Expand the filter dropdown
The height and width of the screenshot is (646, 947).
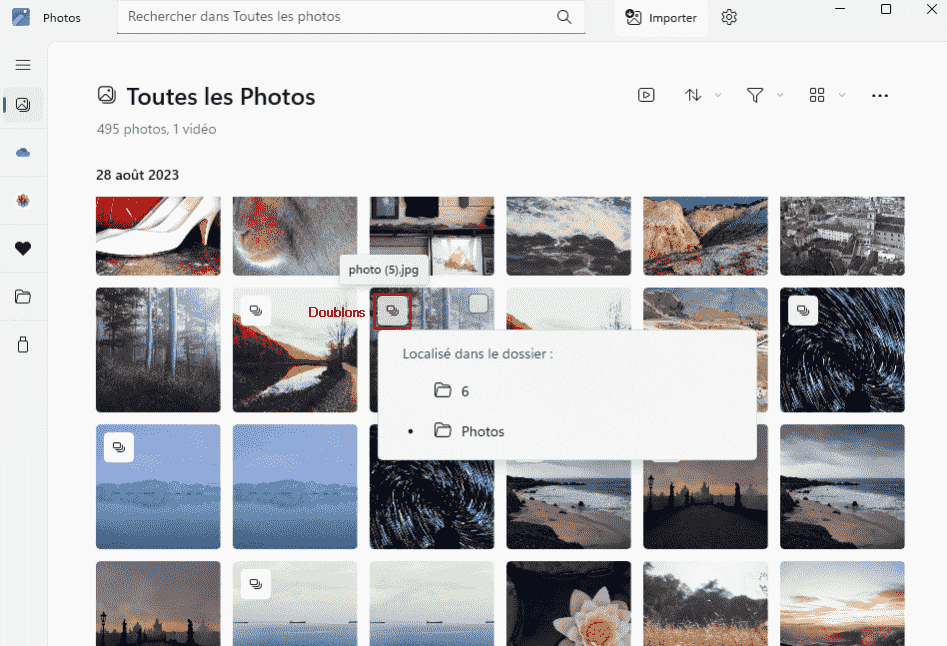[765, 95]
